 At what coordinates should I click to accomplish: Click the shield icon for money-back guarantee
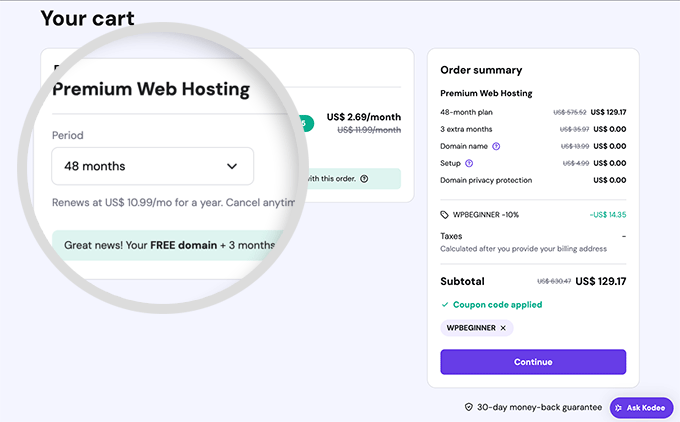(x=469, y=408)
